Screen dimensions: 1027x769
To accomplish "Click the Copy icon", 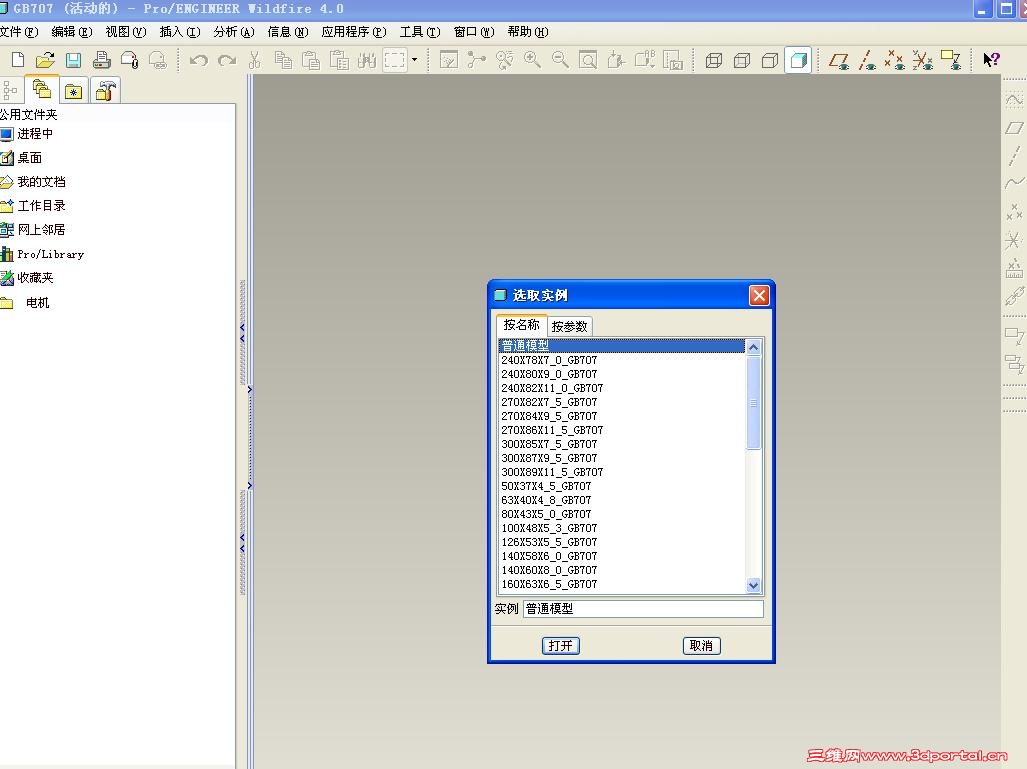I will [x=283, y=60].
